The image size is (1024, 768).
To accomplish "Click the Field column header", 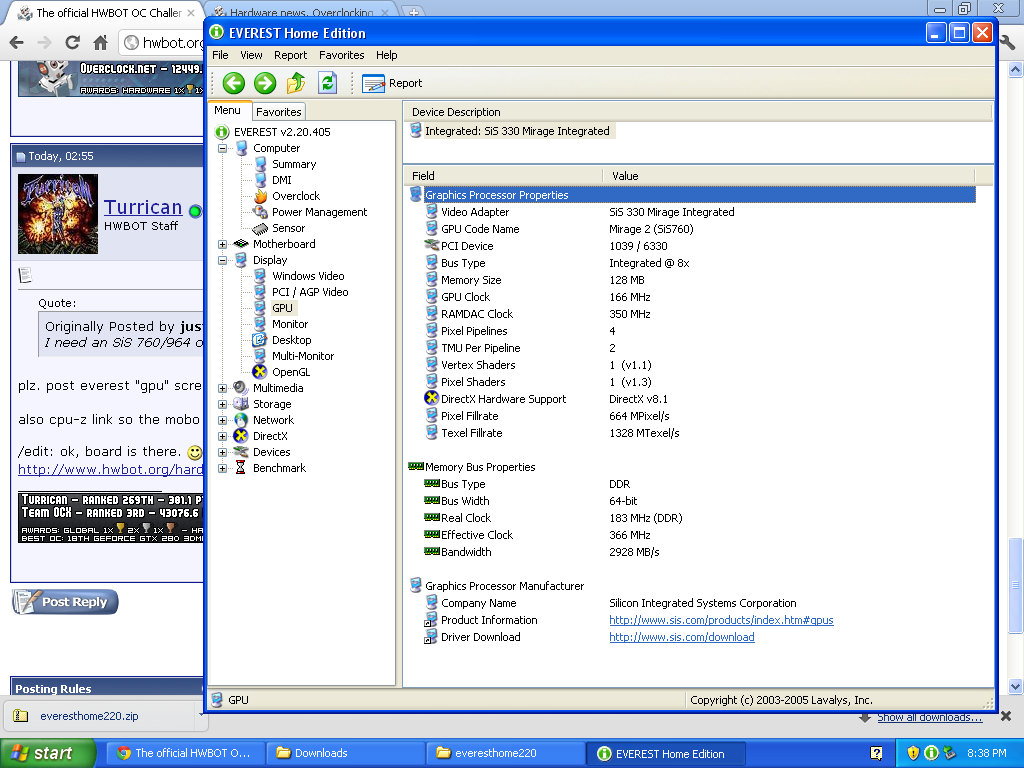I will tap(504, 176).
